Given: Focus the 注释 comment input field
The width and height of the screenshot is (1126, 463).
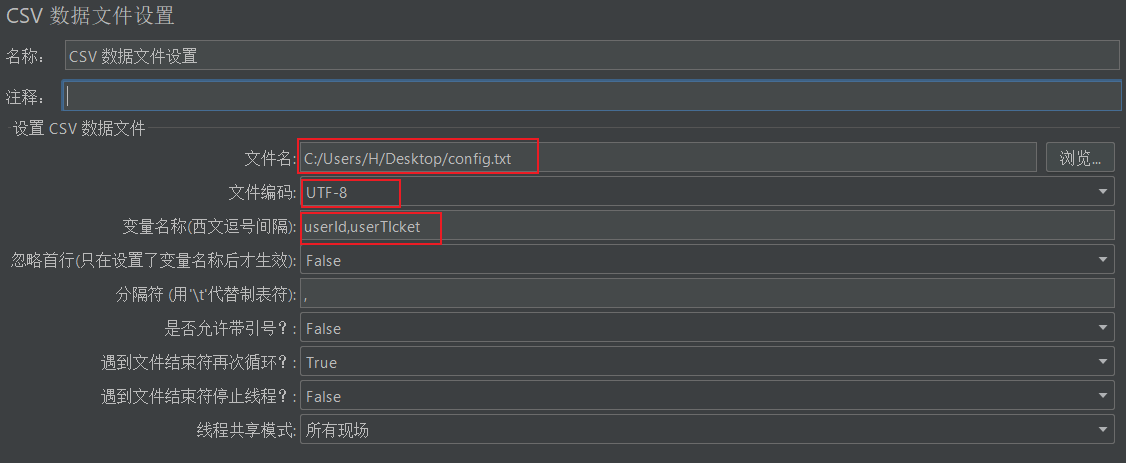Looking at the screenshot, I should pos(590,96).
